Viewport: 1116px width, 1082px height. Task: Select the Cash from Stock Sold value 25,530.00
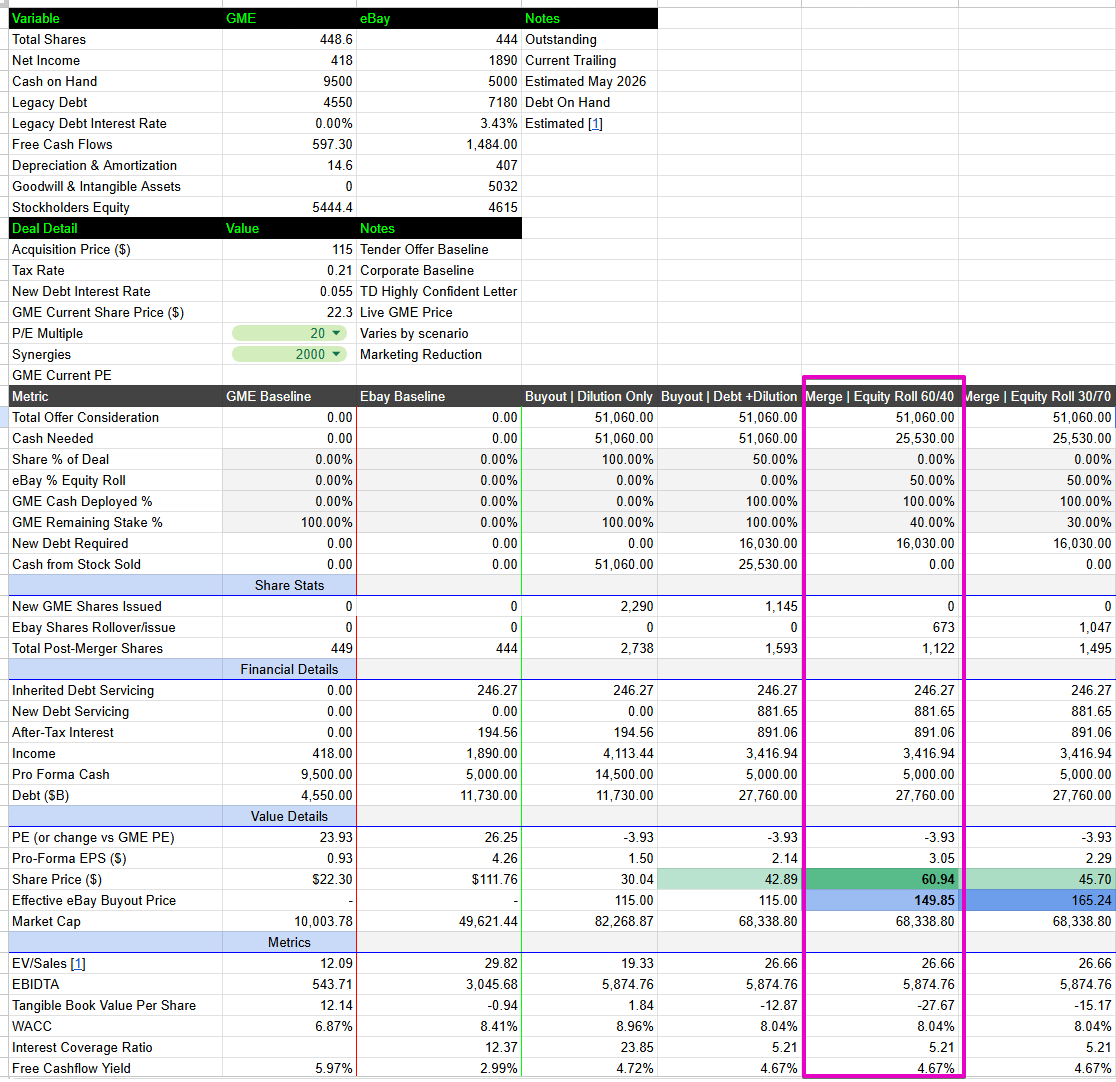pyautogui.click(x=729, y=564)
